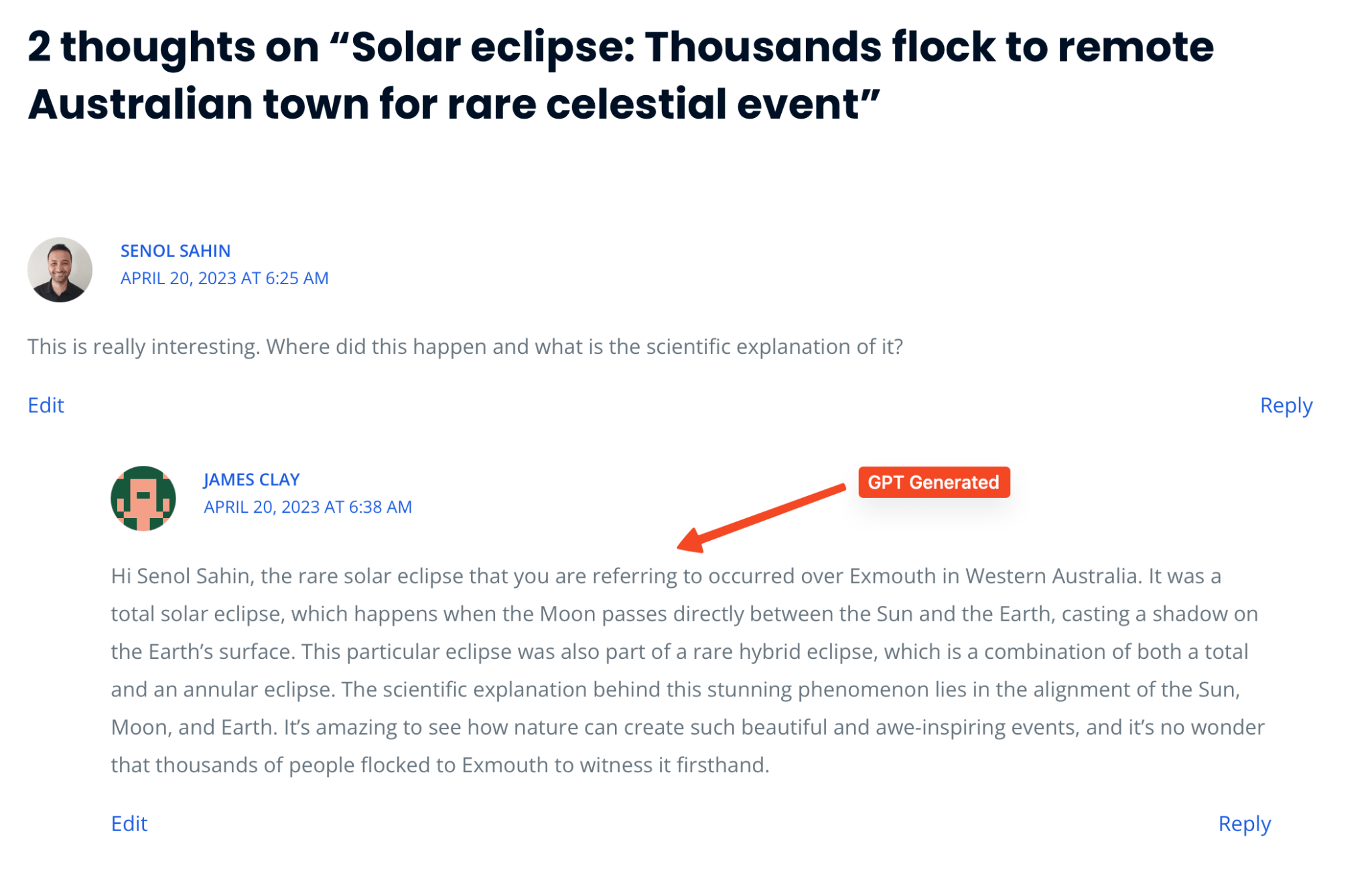The height and width of the screenshot is (872, 1372).
Task: Edit James Clay's reply comment
Action: point(129,823)
